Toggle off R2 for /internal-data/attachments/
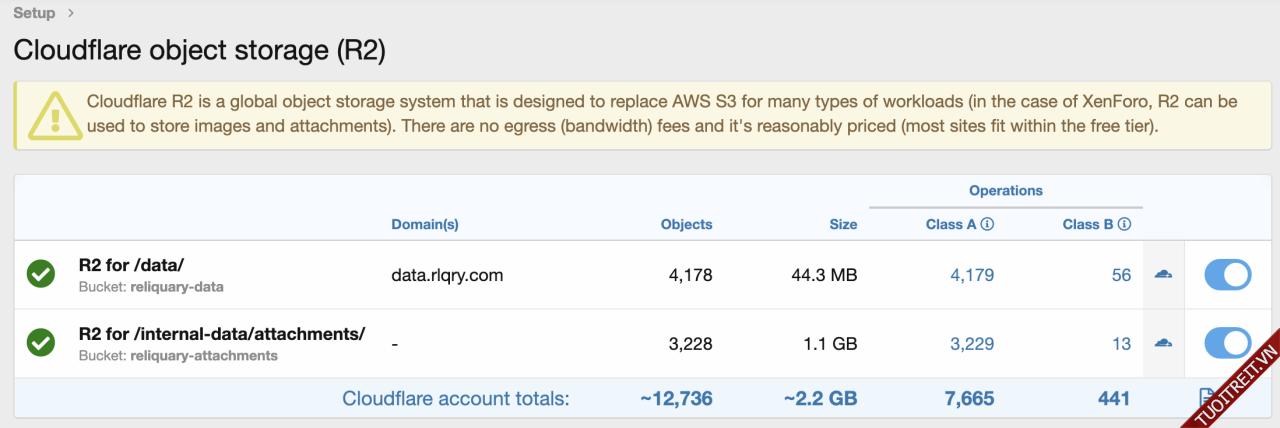Image resolution: width=1280 pixels, height=428 pixels. pos(1227,343)
